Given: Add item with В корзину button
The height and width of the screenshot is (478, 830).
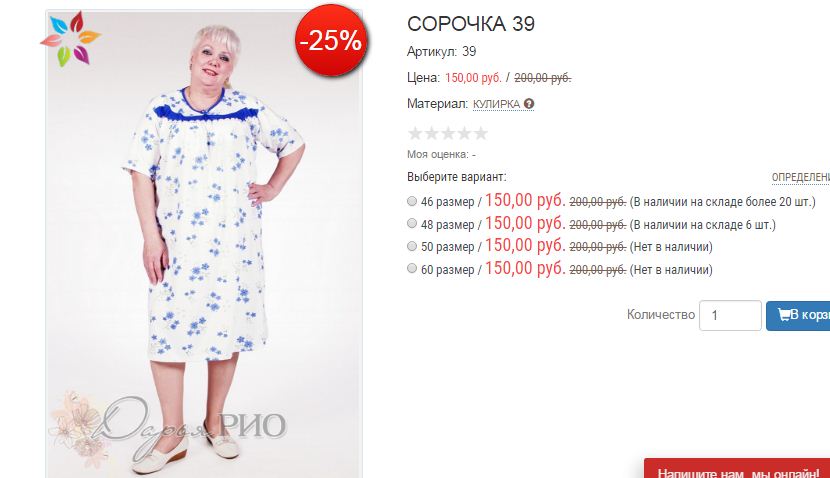Looking at the screenshot, I should (798, 315).
